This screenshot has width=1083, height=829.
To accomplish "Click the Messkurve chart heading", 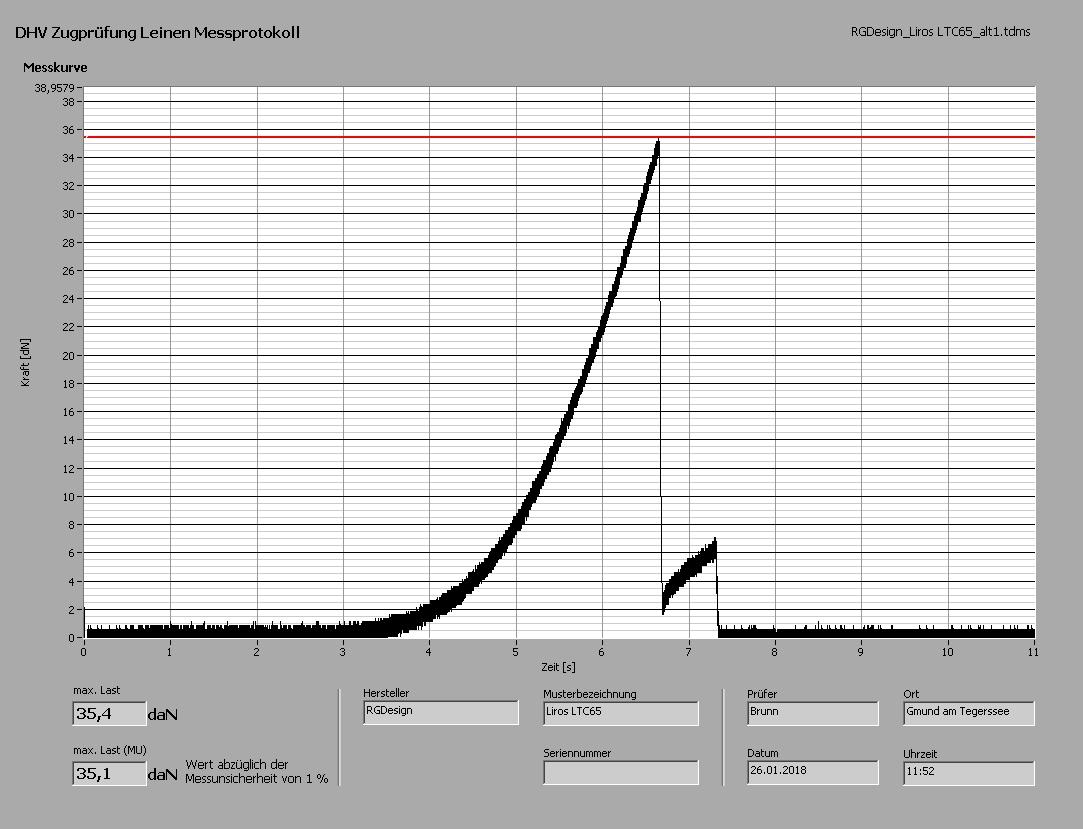I will [53, 68].
